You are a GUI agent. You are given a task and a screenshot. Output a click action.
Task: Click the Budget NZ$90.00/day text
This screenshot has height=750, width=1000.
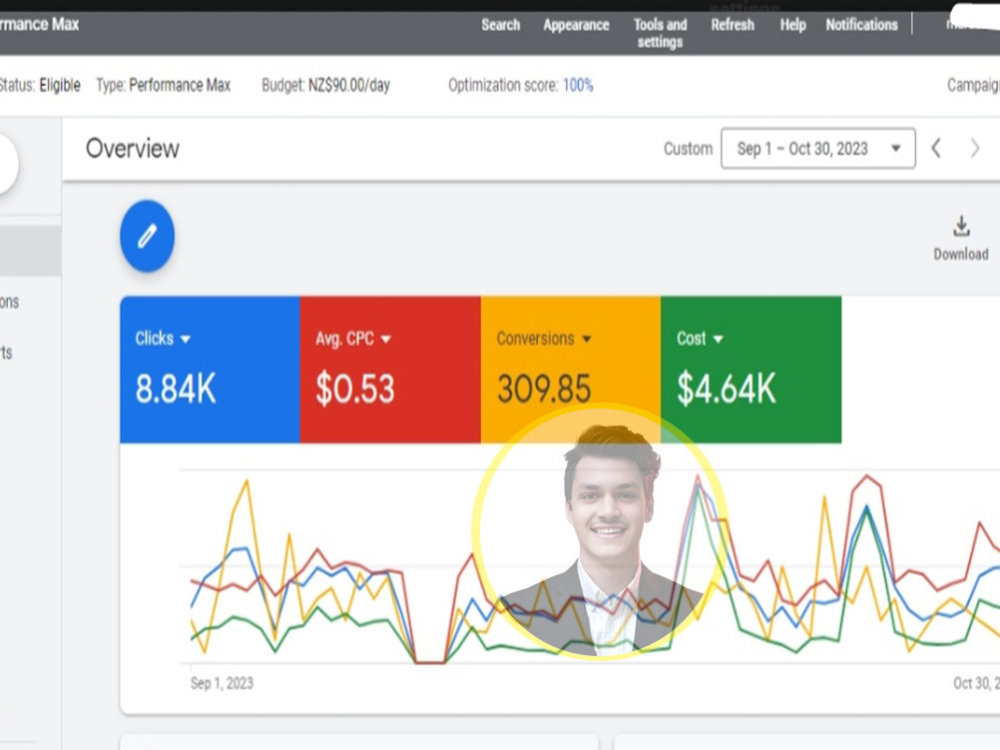point(326,85)
